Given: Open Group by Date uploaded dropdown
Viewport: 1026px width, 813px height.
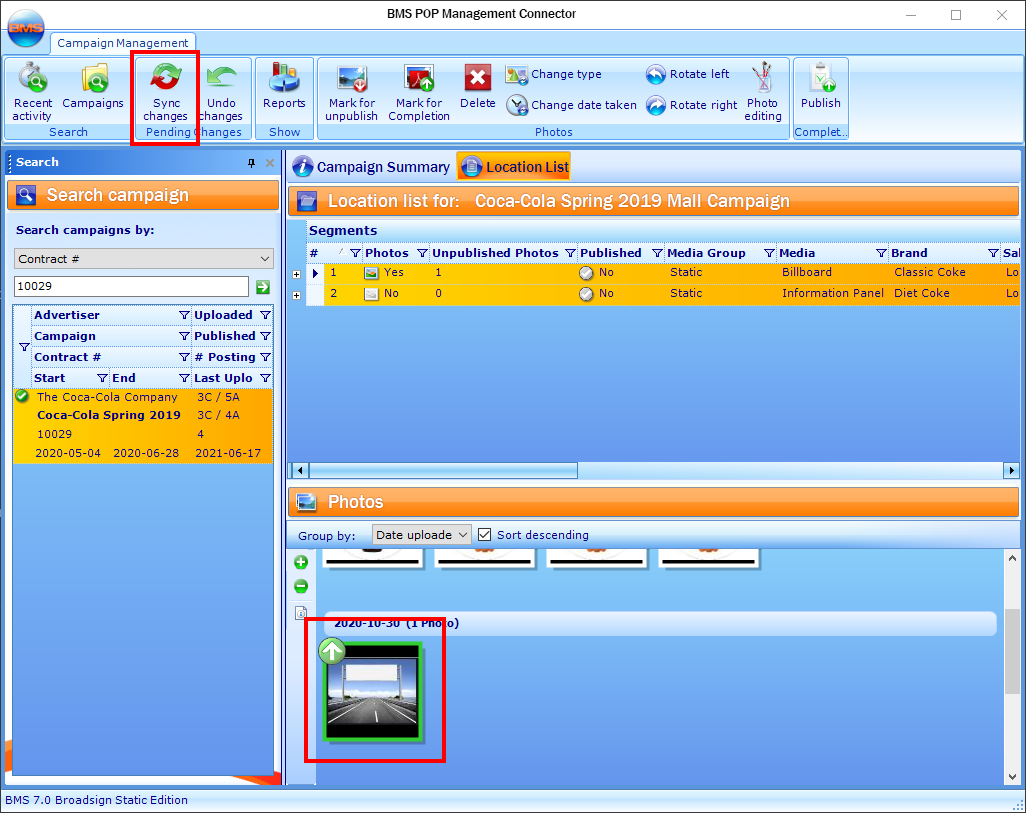Looking at the screenshot, I should pyautogui.click(x=421, y=535).
